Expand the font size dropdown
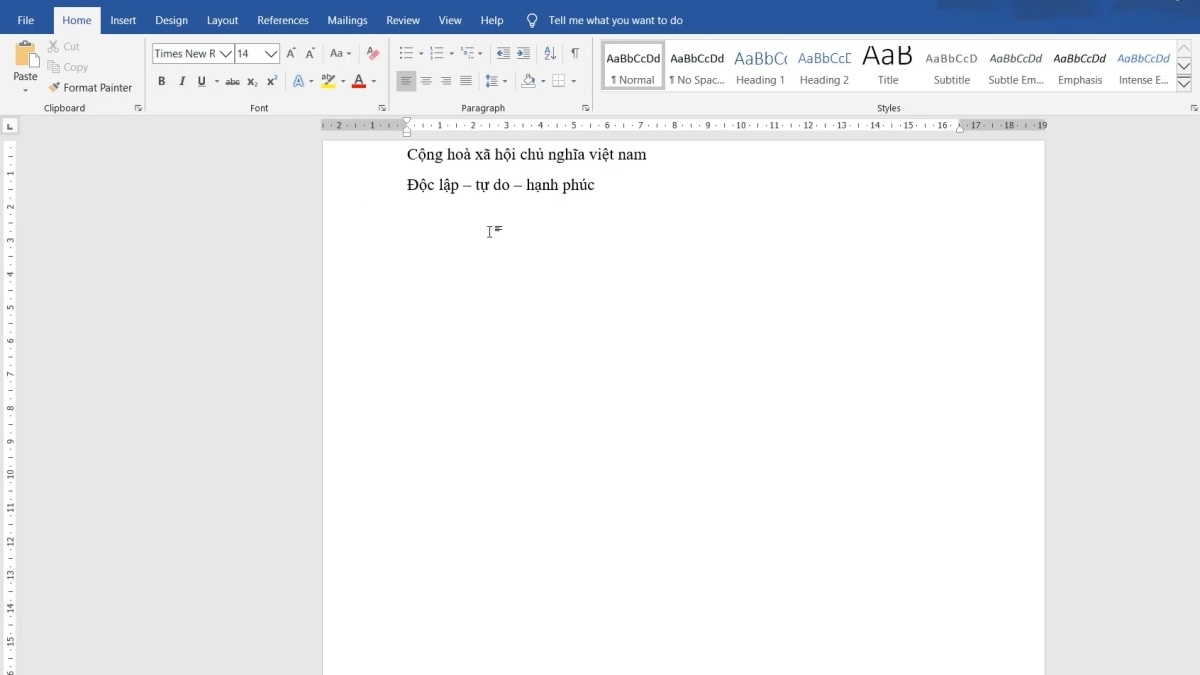1200x675 pixels. (x=271, y=54)
